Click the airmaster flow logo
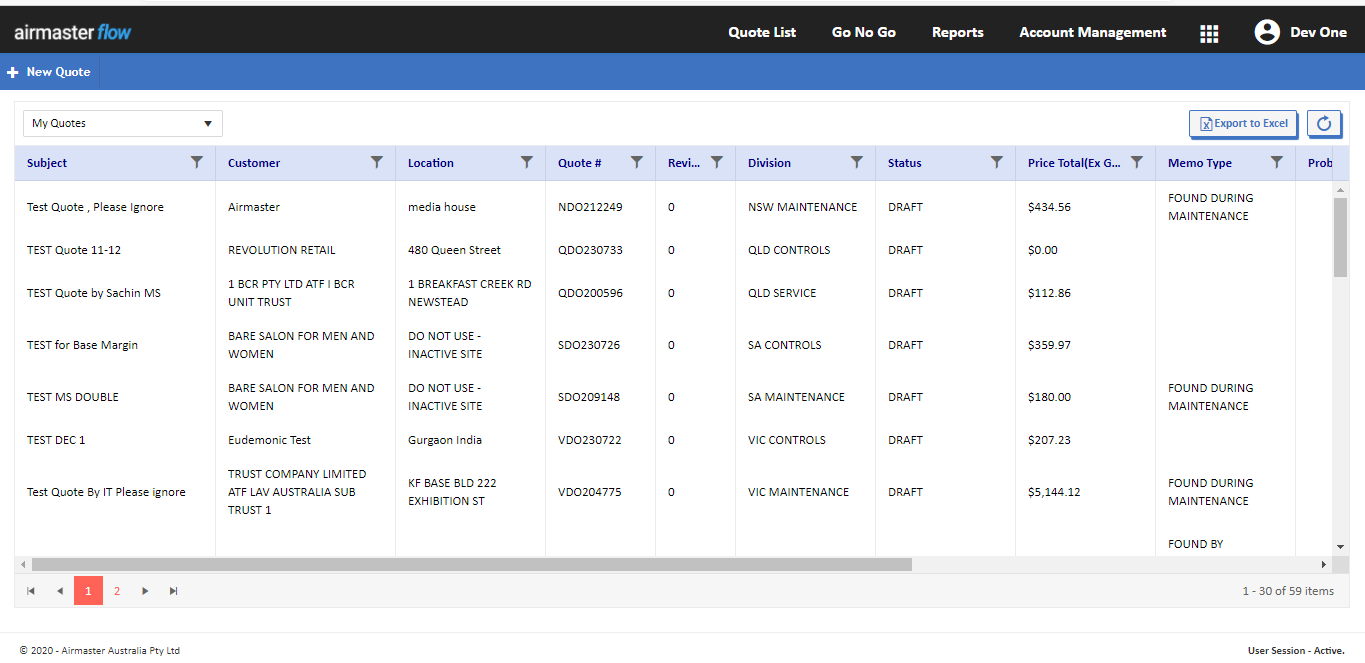The width and height of the screenshot is (1365, 663). (x=73, y=32)
